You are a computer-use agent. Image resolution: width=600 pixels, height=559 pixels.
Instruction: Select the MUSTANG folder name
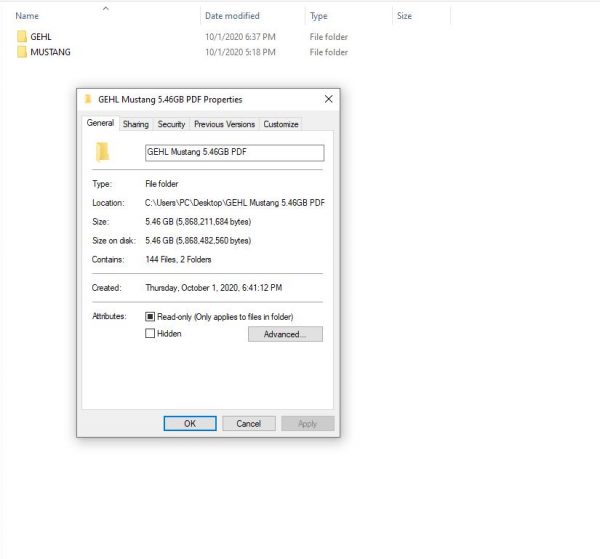coord(51,52)
